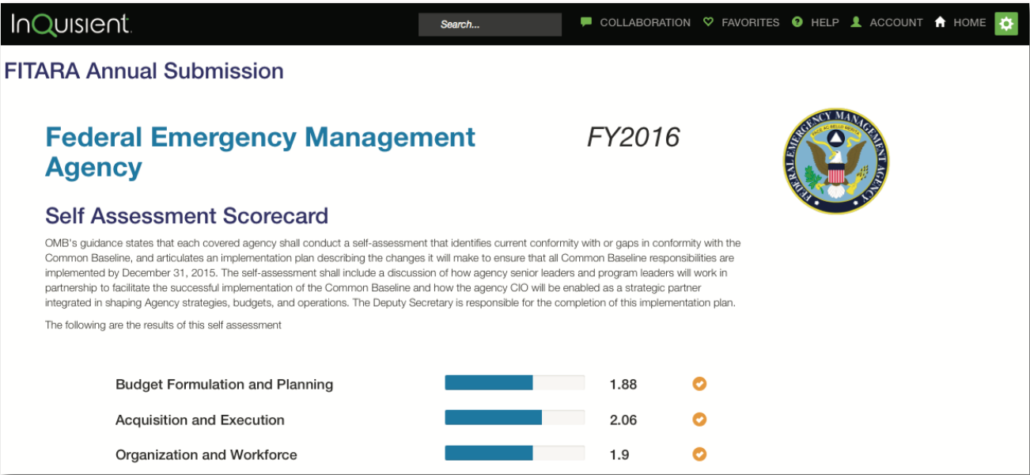The image size is (1030, 475).
Task: Click the 'The following are the results' line
Action: pos(164,325)
